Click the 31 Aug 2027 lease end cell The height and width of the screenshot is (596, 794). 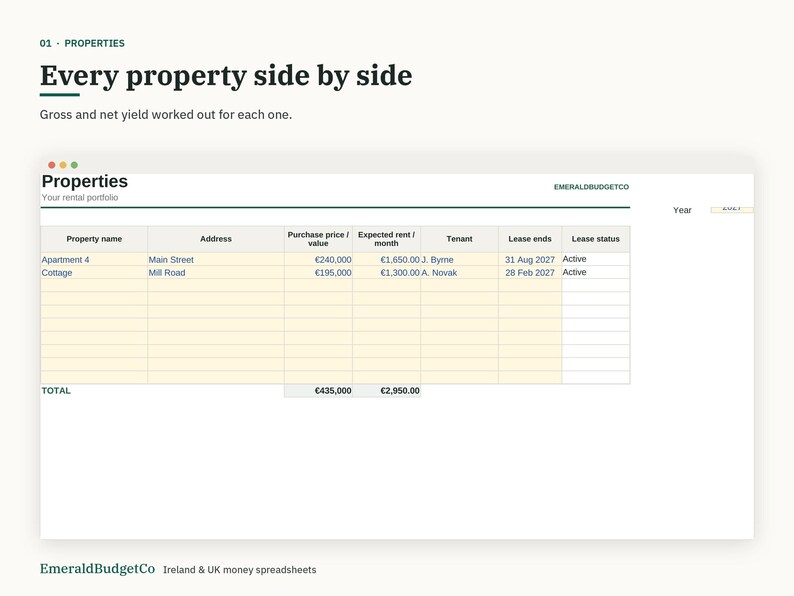point(530,259)
